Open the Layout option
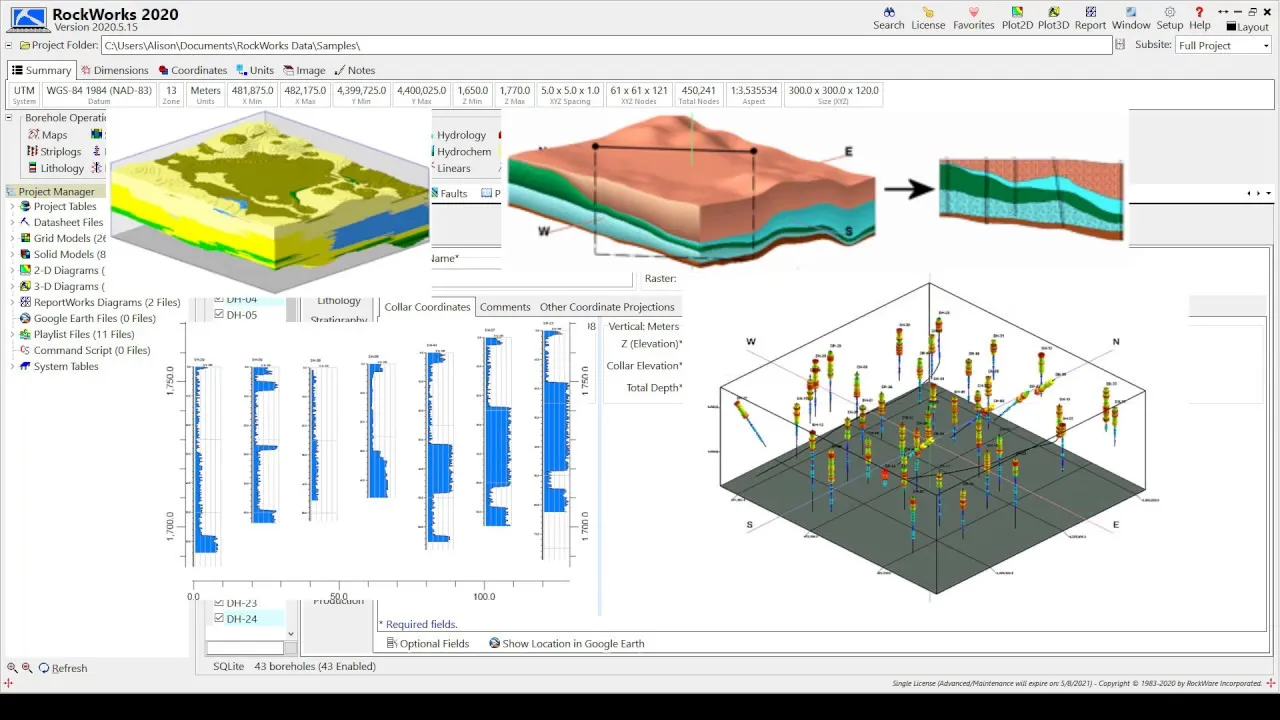 click(x=1247, y=27)
